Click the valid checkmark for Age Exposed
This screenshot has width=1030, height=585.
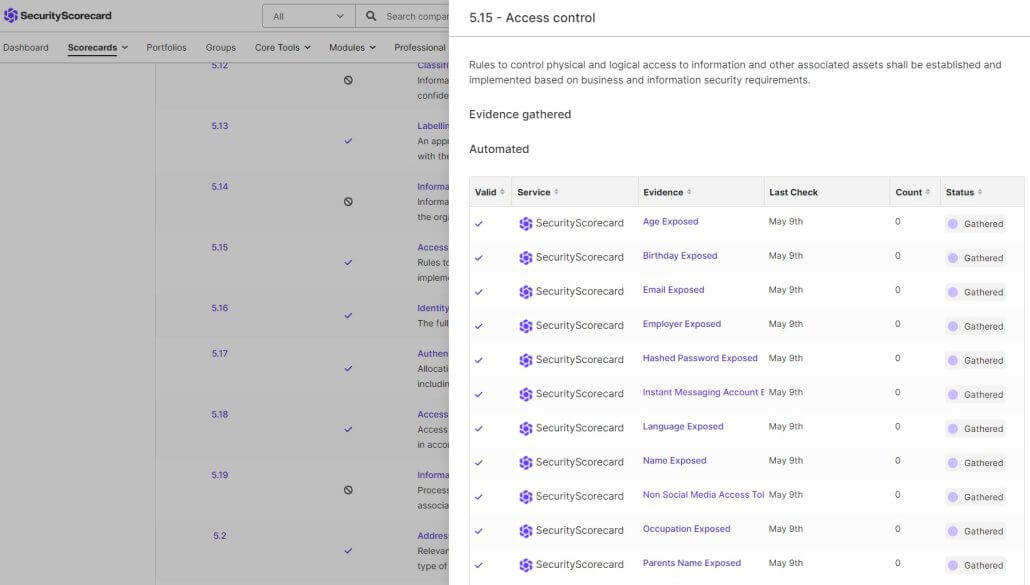tap(479, 224)
